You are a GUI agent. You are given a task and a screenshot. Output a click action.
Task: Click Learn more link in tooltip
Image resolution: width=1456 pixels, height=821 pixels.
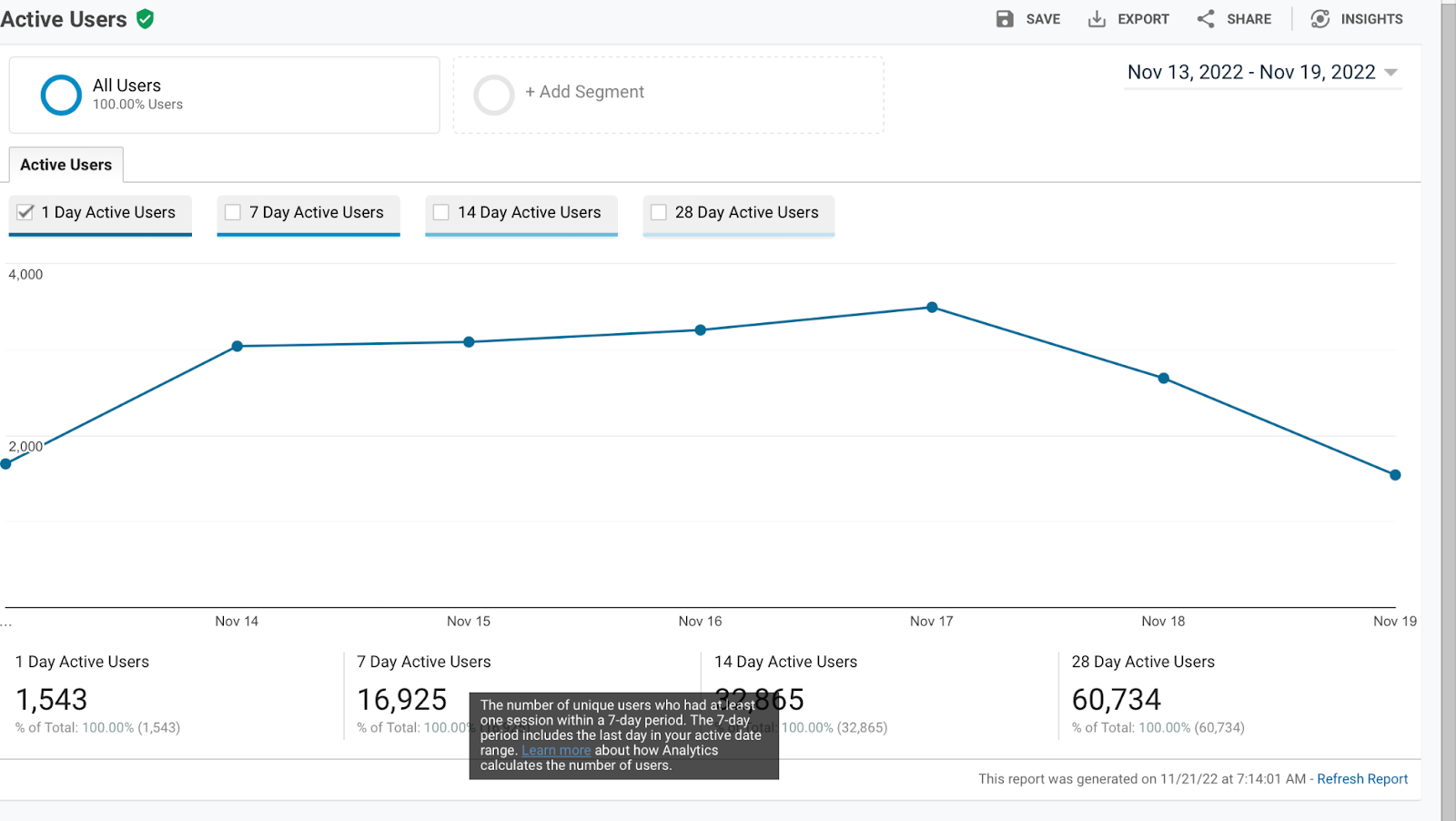click(x=556, y=751)
